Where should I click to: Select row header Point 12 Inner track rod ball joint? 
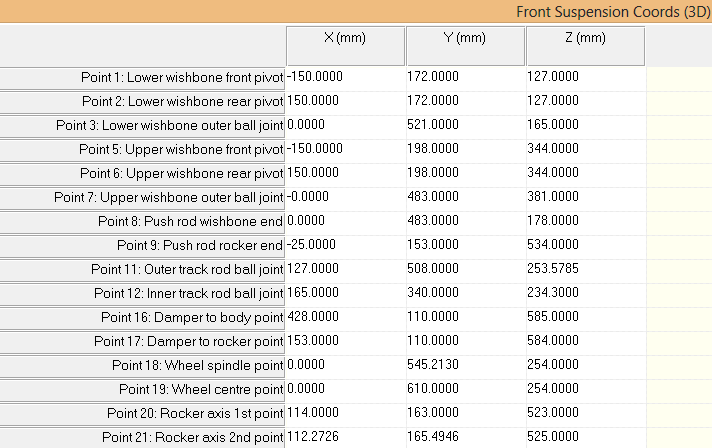pyautogui.click(x=143, y=293)
